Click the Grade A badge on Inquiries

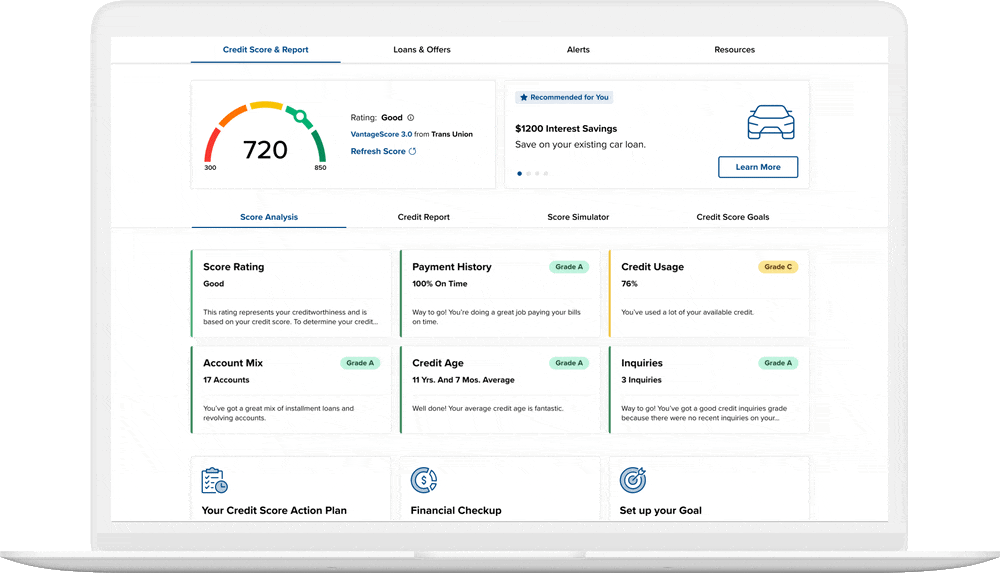[x=778, y=363]
